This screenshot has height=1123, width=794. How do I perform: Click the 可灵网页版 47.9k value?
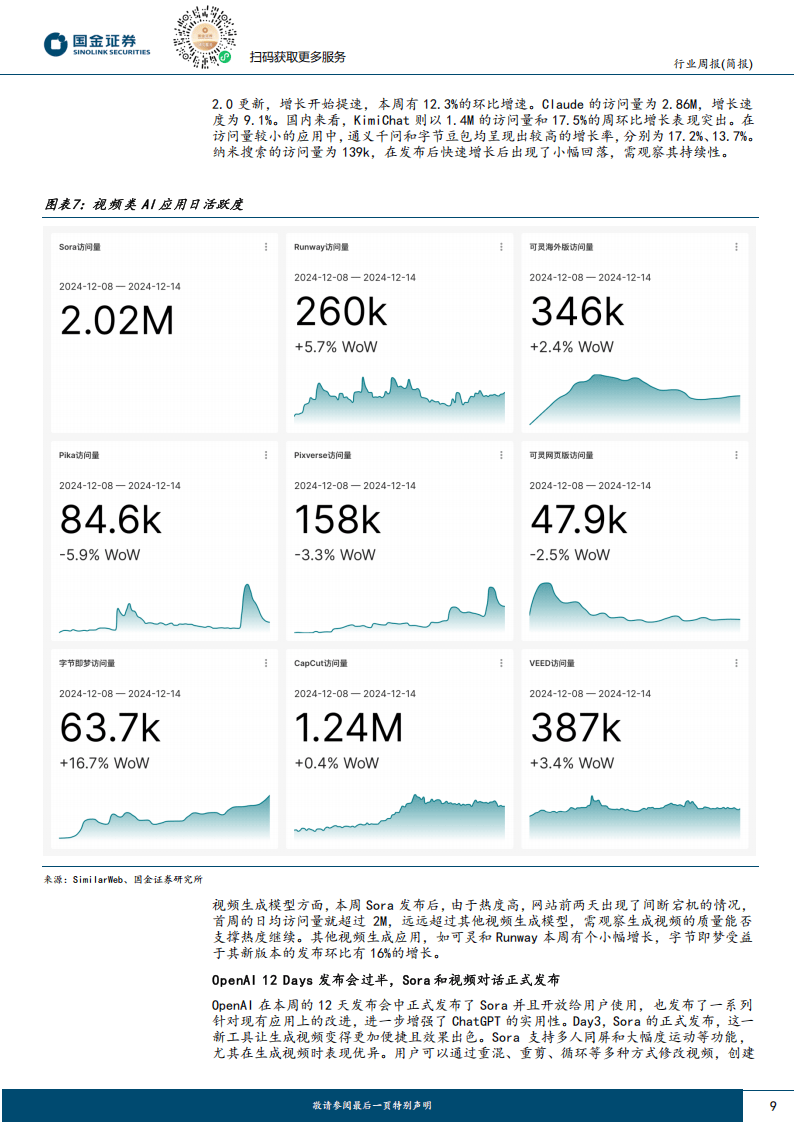pos(578,520)
